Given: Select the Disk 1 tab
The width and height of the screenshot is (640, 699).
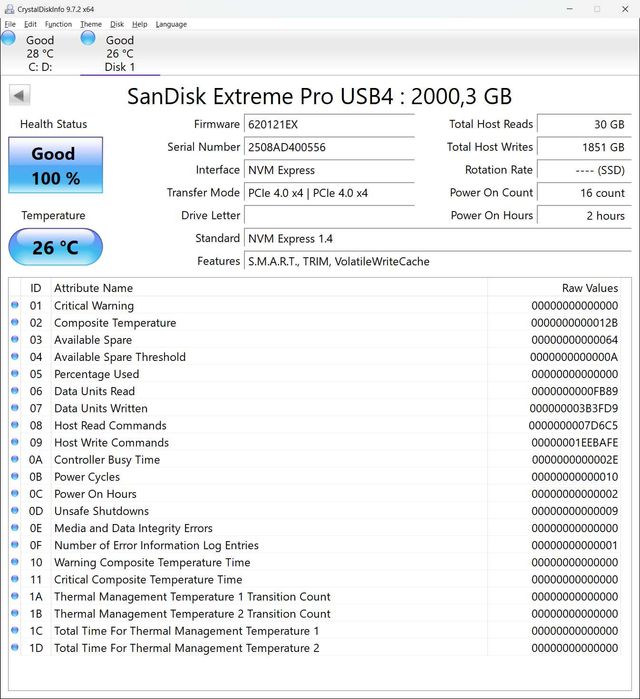Looking at the screenshot, I should [120, 53].
